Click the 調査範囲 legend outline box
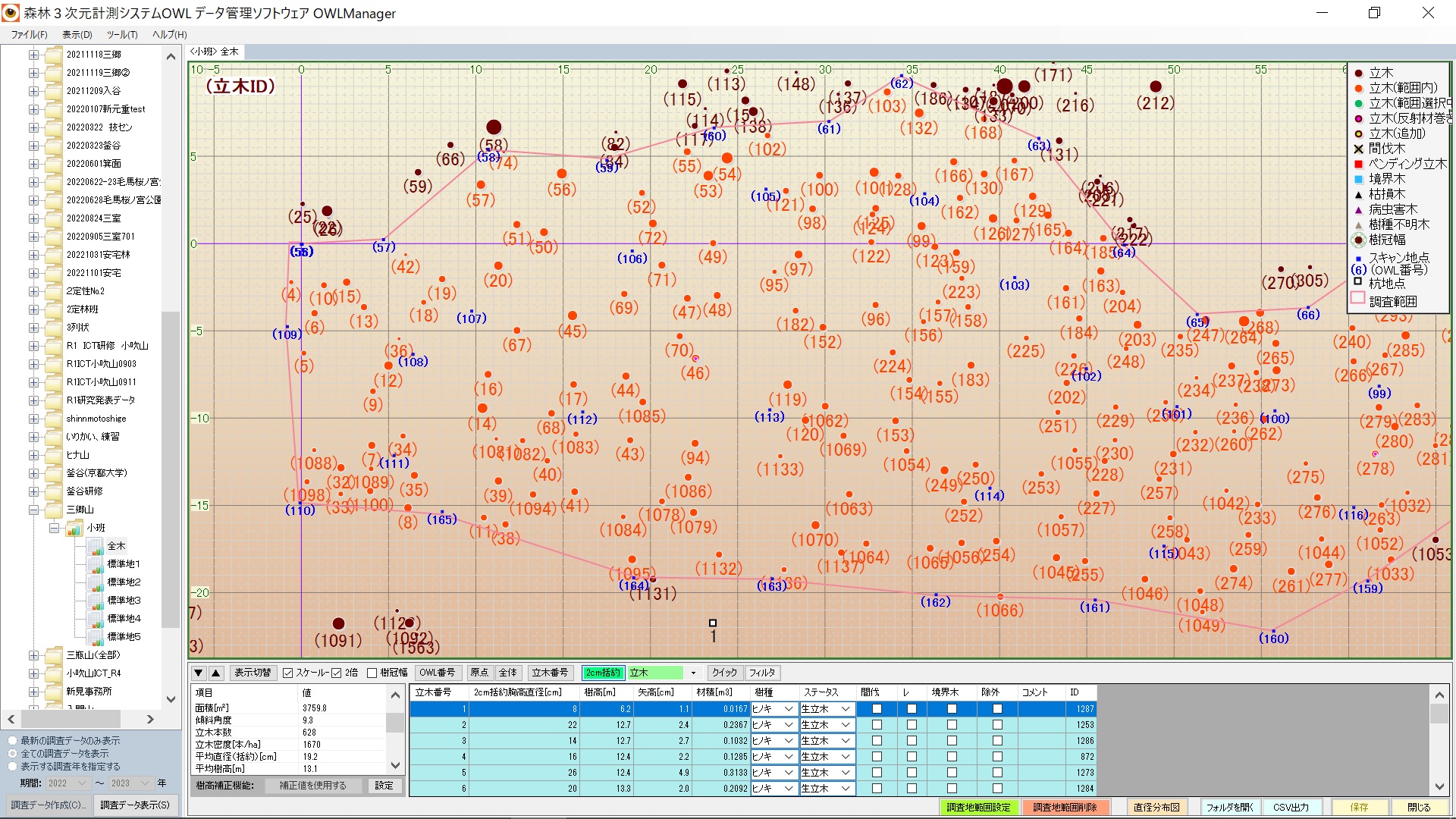 tap(1358, 298)
